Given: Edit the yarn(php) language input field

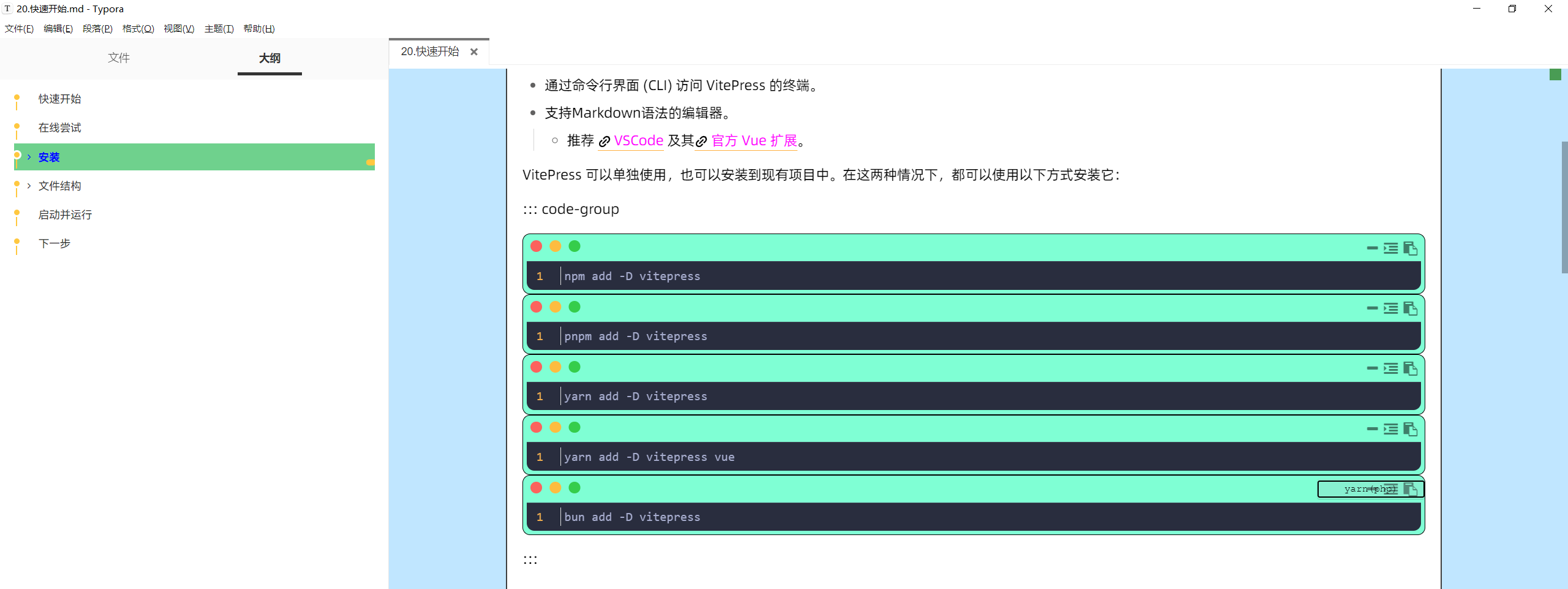Looking at the screenshot, I should (1370, 489).
